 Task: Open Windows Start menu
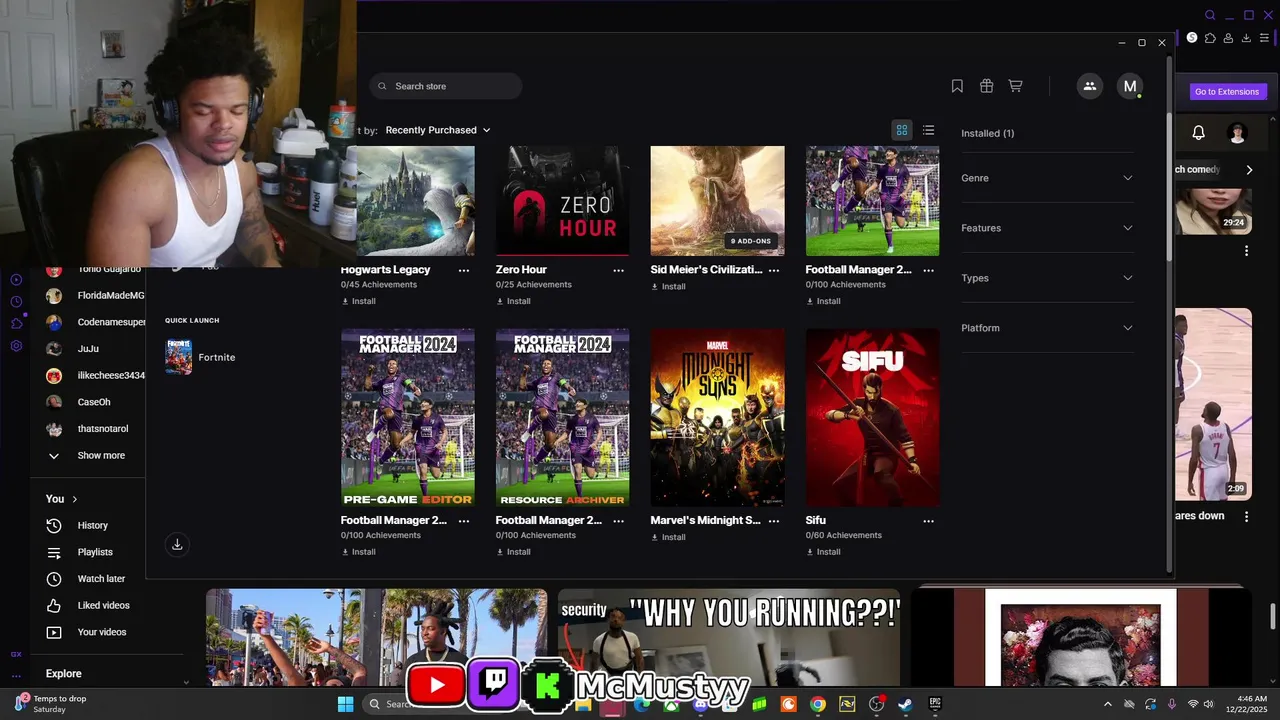pos(345,704)
